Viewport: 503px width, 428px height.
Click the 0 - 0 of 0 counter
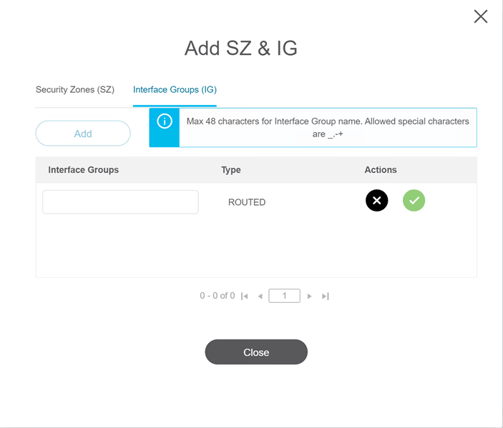[217, 296]
